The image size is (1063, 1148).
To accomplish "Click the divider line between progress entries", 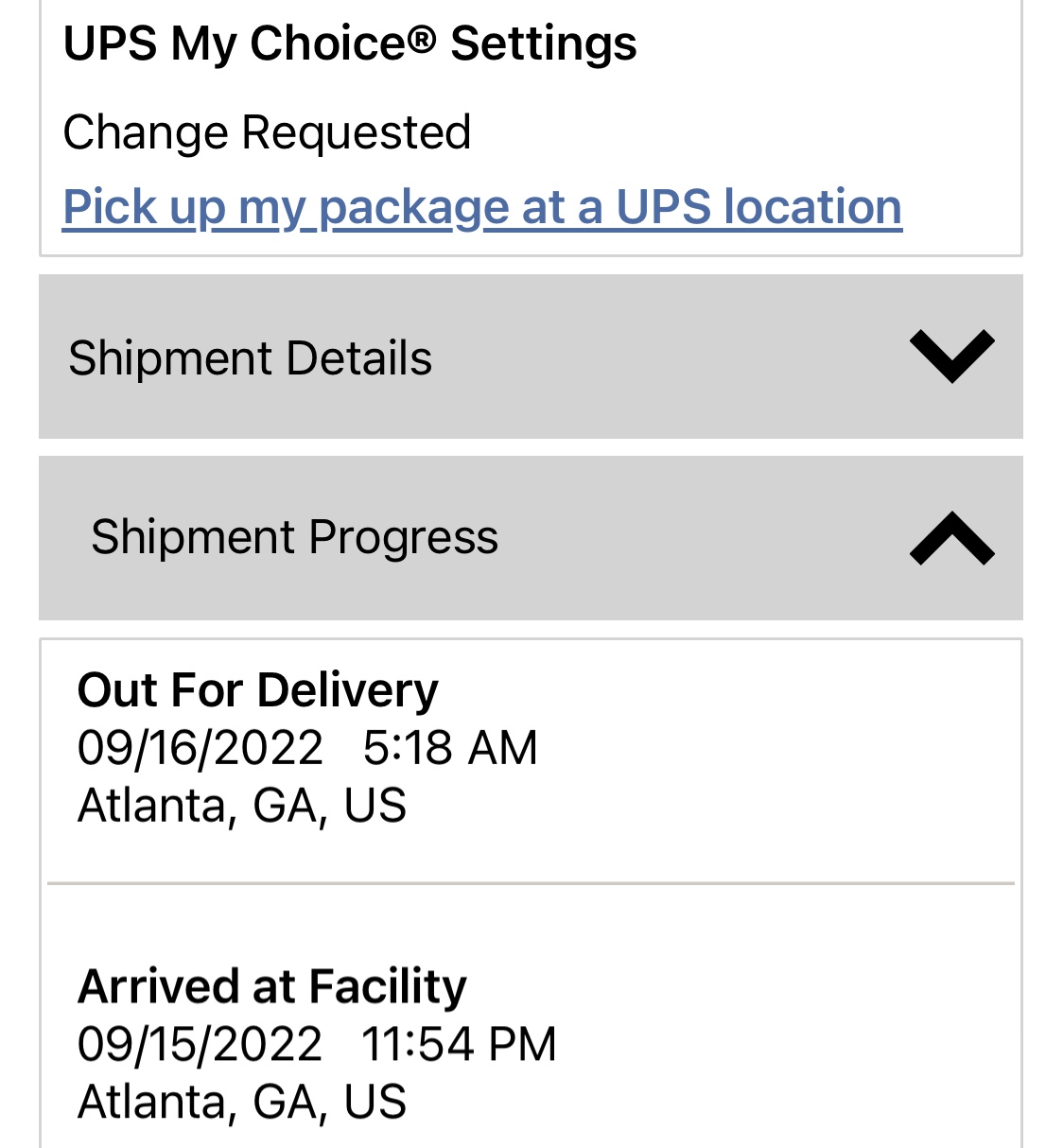I will [x=531, y=884].
